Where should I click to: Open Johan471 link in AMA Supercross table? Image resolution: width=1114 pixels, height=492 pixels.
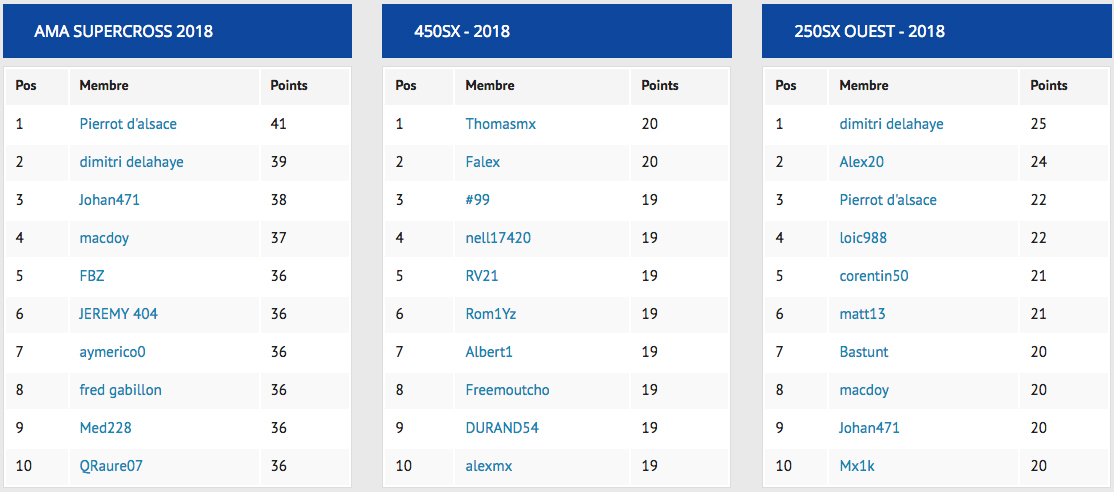[109, 199]
